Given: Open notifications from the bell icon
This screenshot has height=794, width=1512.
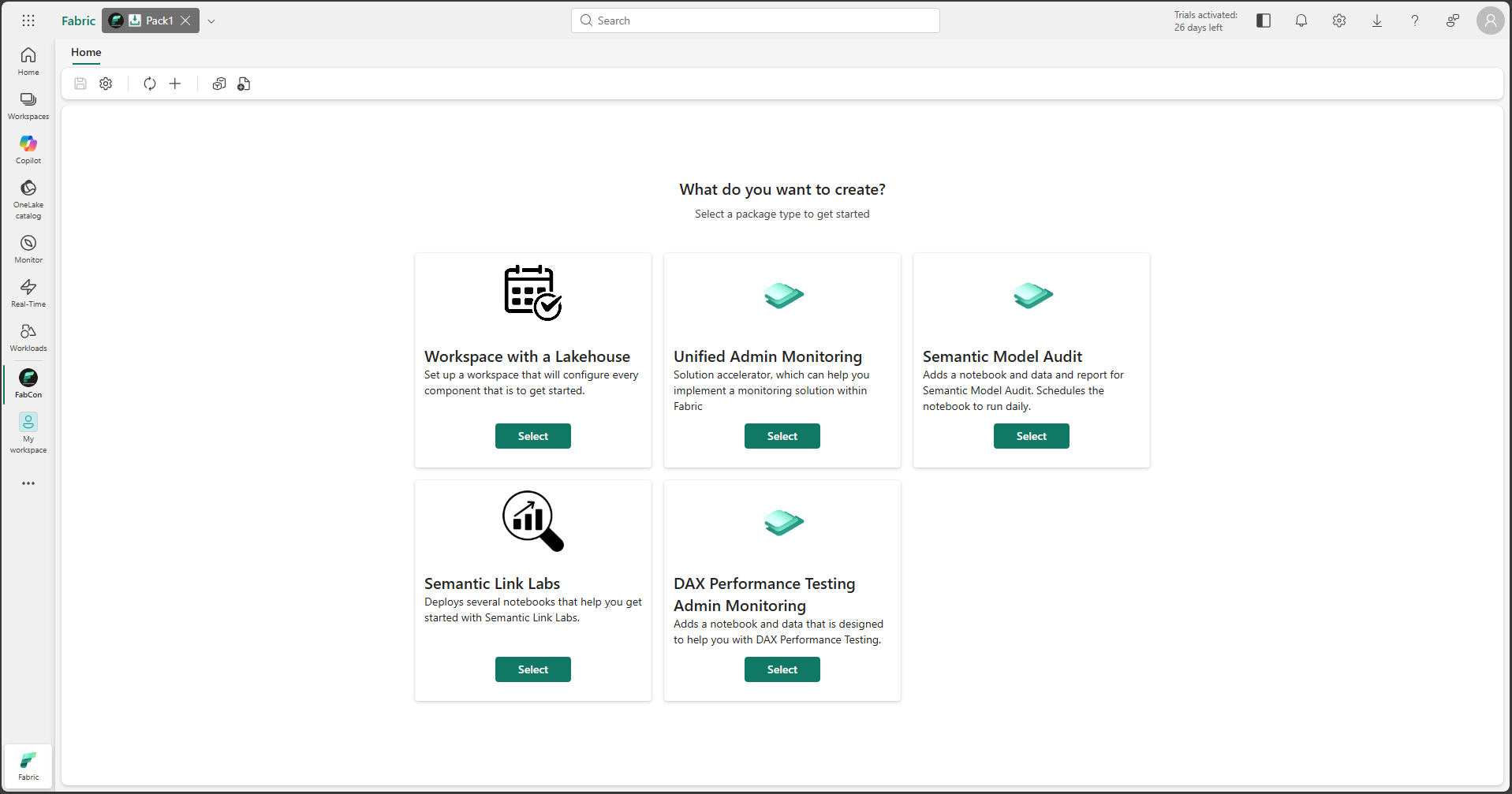Looking at the screenshot, I should (1301, 21).
